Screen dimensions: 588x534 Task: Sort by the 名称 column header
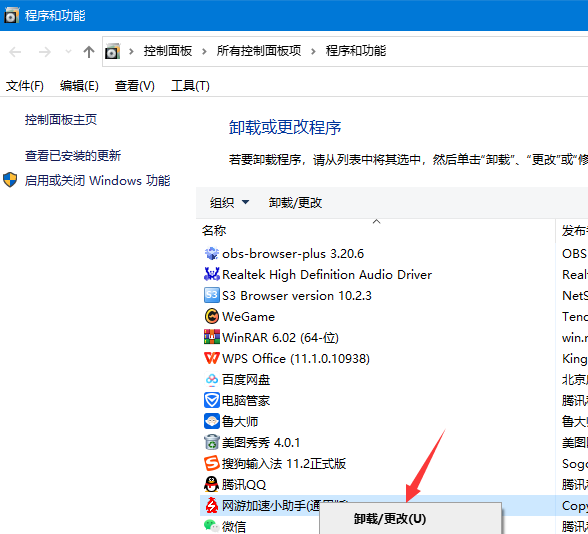click(x=376, y=230)
